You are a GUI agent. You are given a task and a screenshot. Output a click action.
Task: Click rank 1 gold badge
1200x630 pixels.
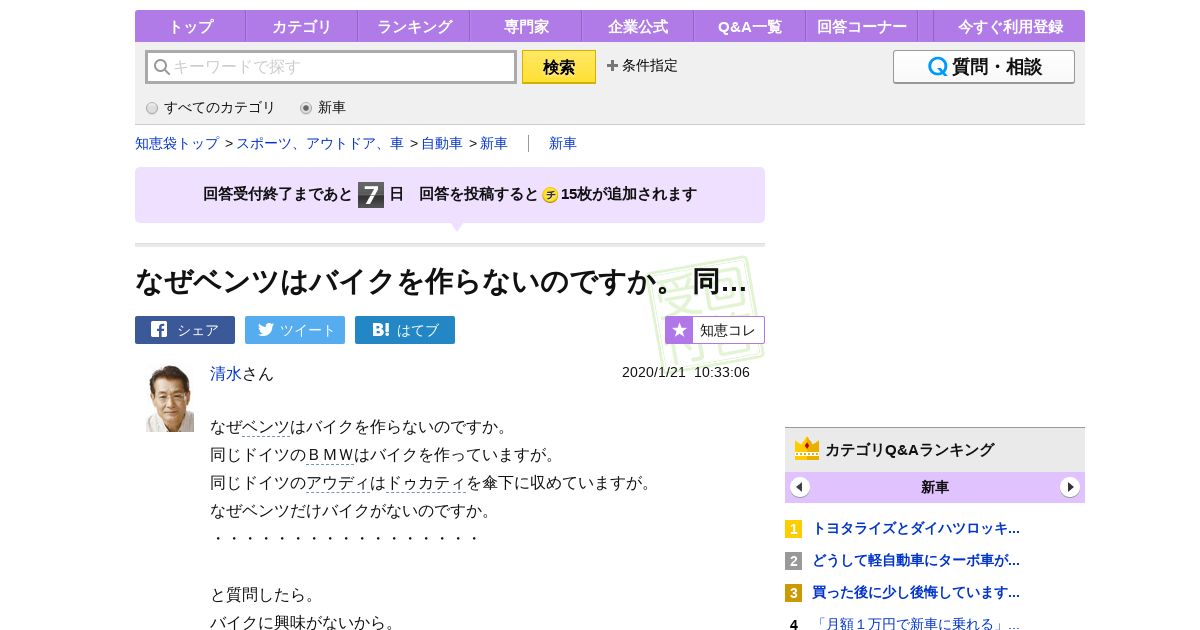pos(794,529)
